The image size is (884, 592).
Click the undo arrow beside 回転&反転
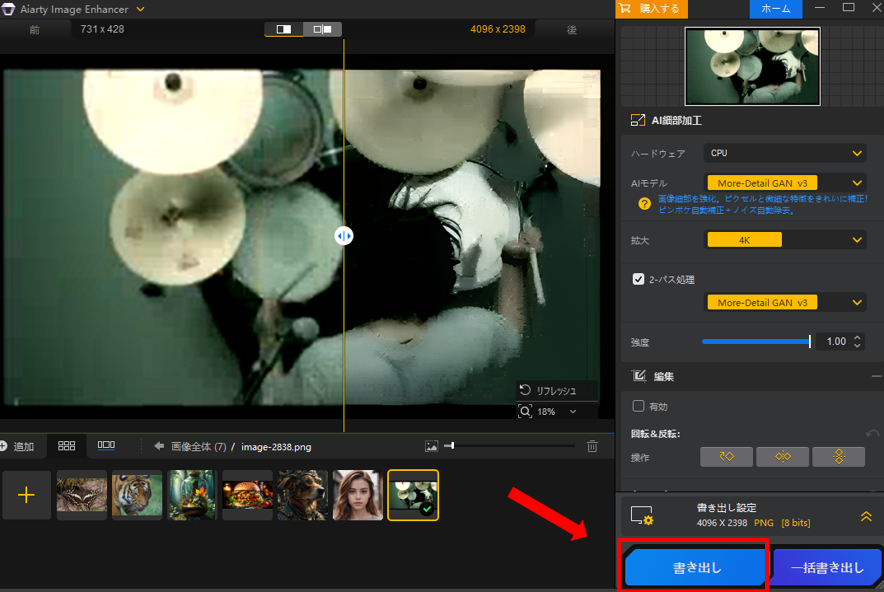click(x=872, y=434)
